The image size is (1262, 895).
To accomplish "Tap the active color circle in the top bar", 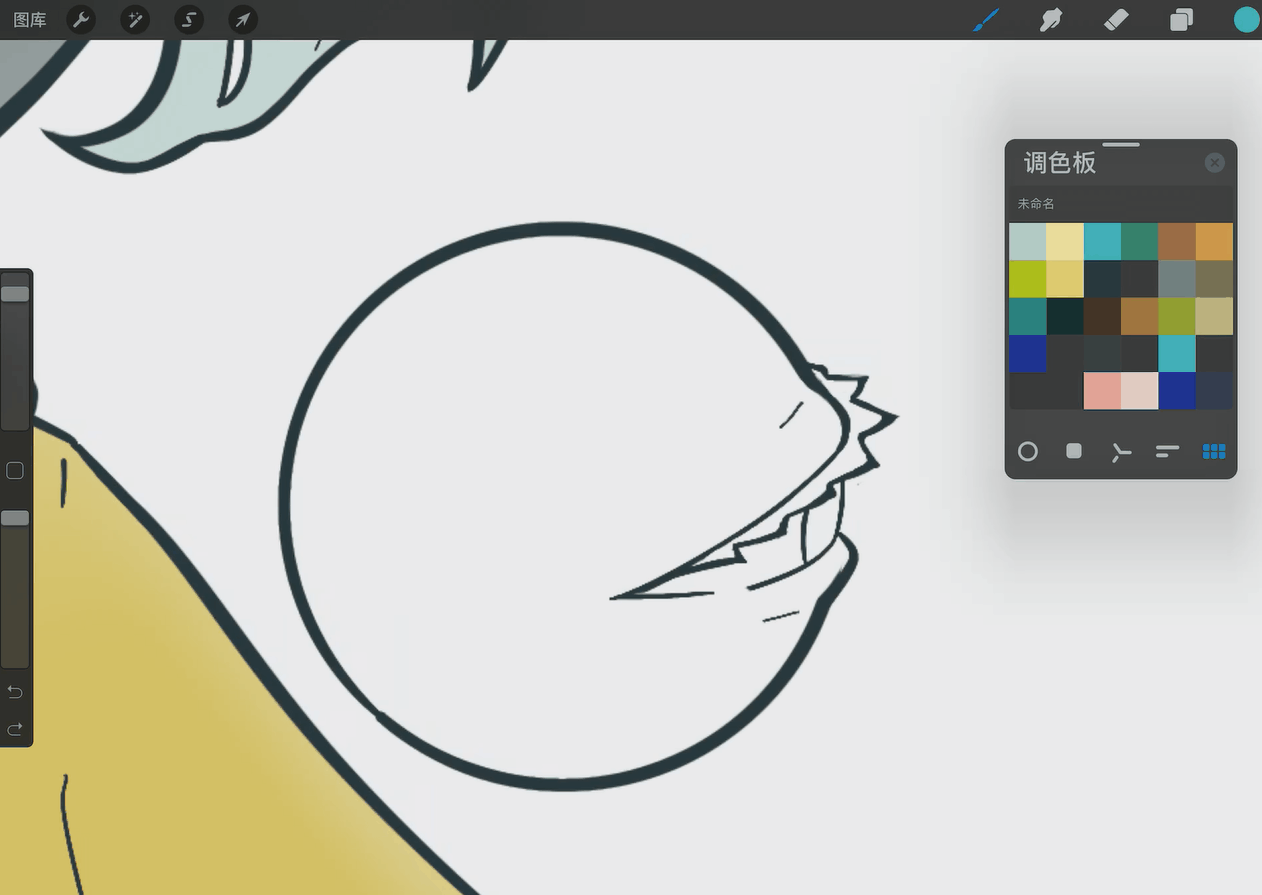I will pyautogui.click(x=1246, y=20).
